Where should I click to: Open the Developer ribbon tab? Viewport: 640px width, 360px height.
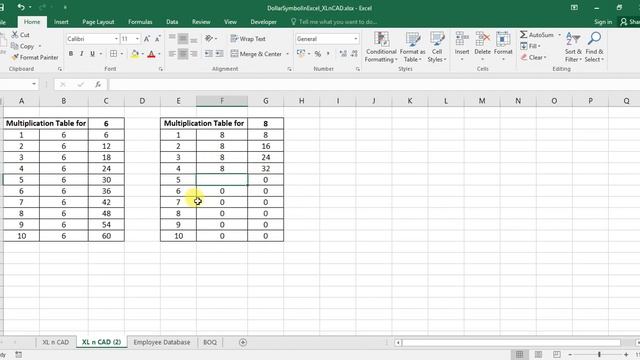[263, 22]
